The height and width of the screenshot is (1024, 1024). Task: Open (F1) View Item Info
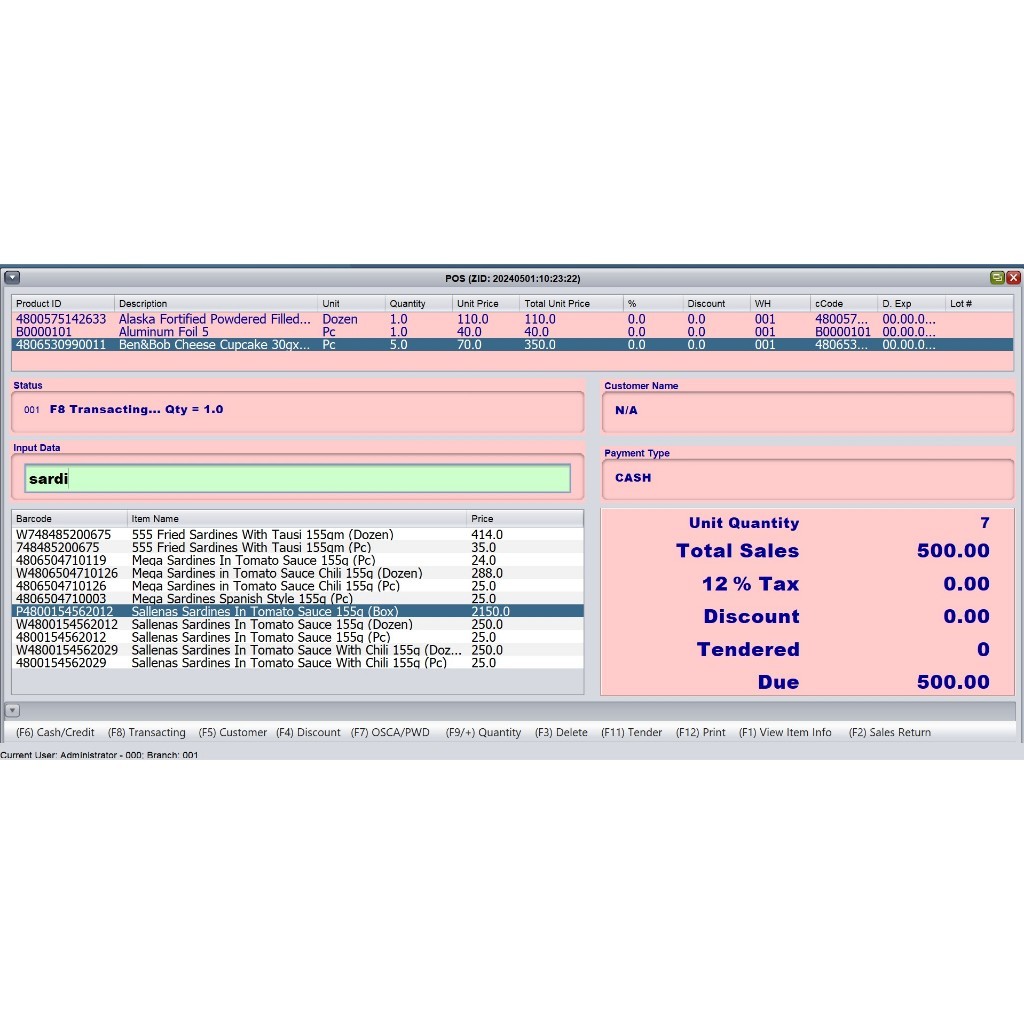(x=786, y=733)
